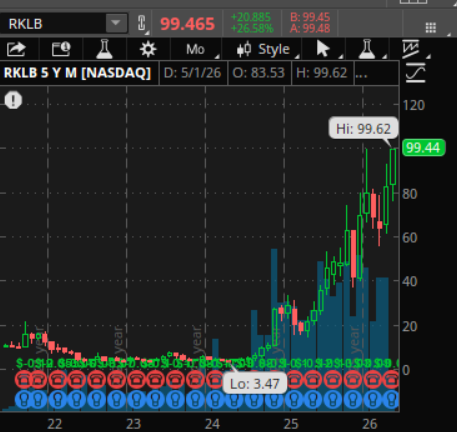Click the ask price A: 99.48

click(x=310, y=29)
